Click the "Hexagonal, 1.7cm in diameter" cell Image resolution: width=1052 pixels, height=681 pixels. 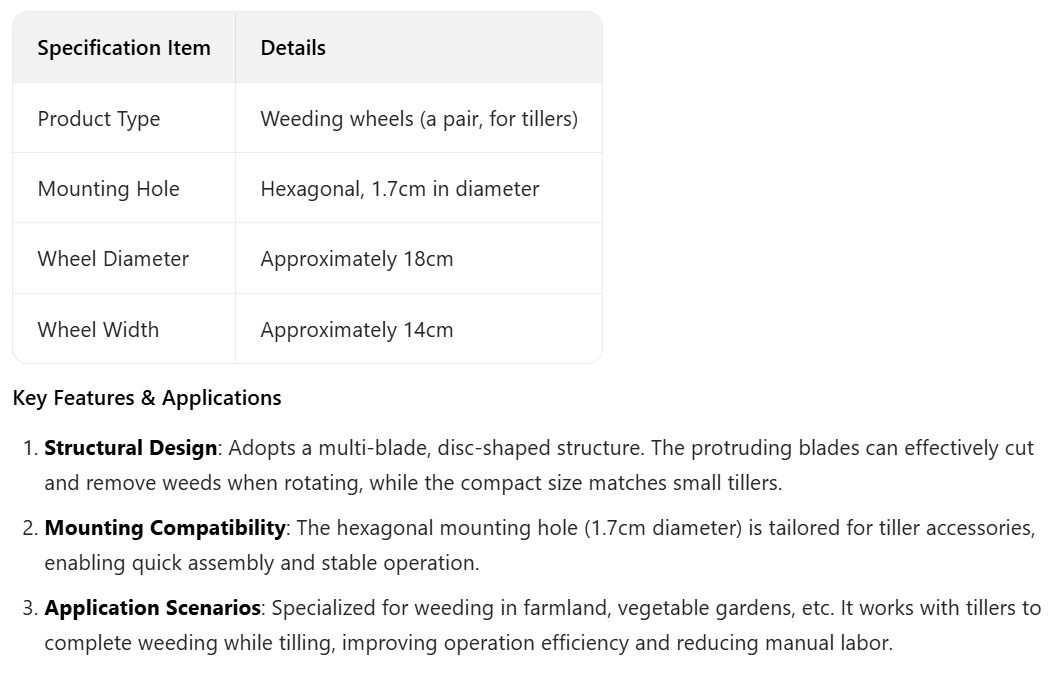399,189
